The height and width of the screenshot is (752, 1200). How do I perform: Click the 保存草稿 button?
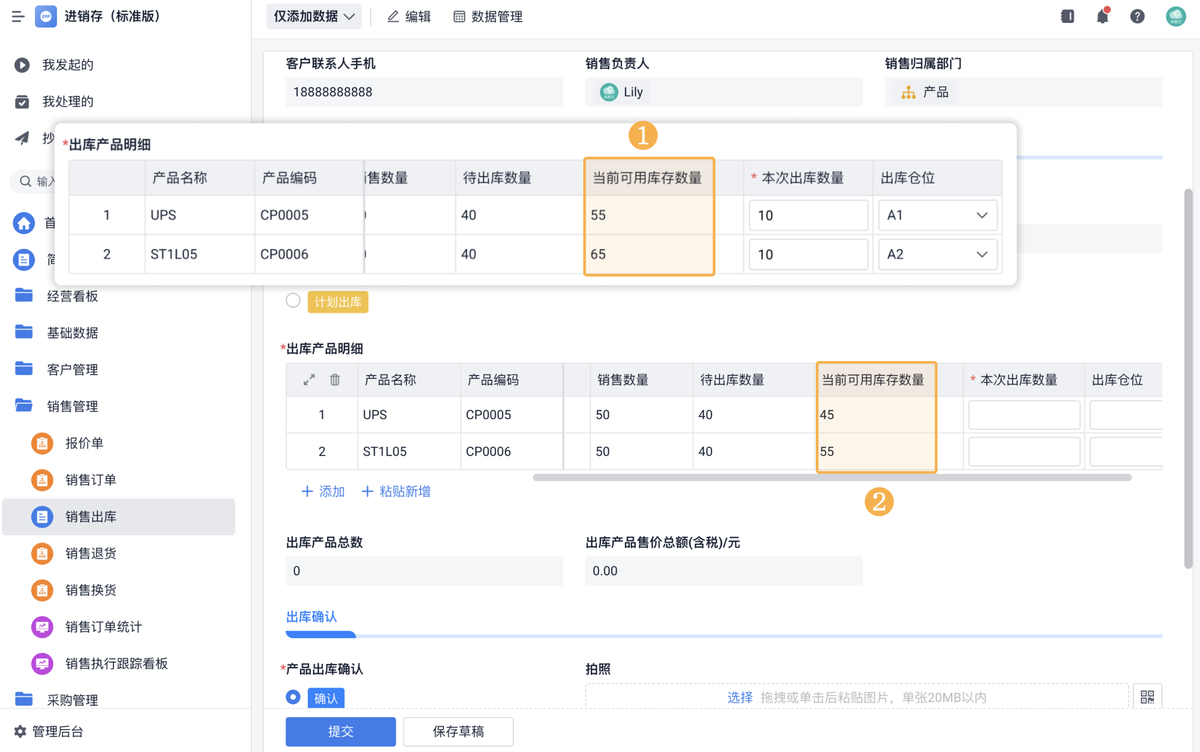[x=458, y=731]
